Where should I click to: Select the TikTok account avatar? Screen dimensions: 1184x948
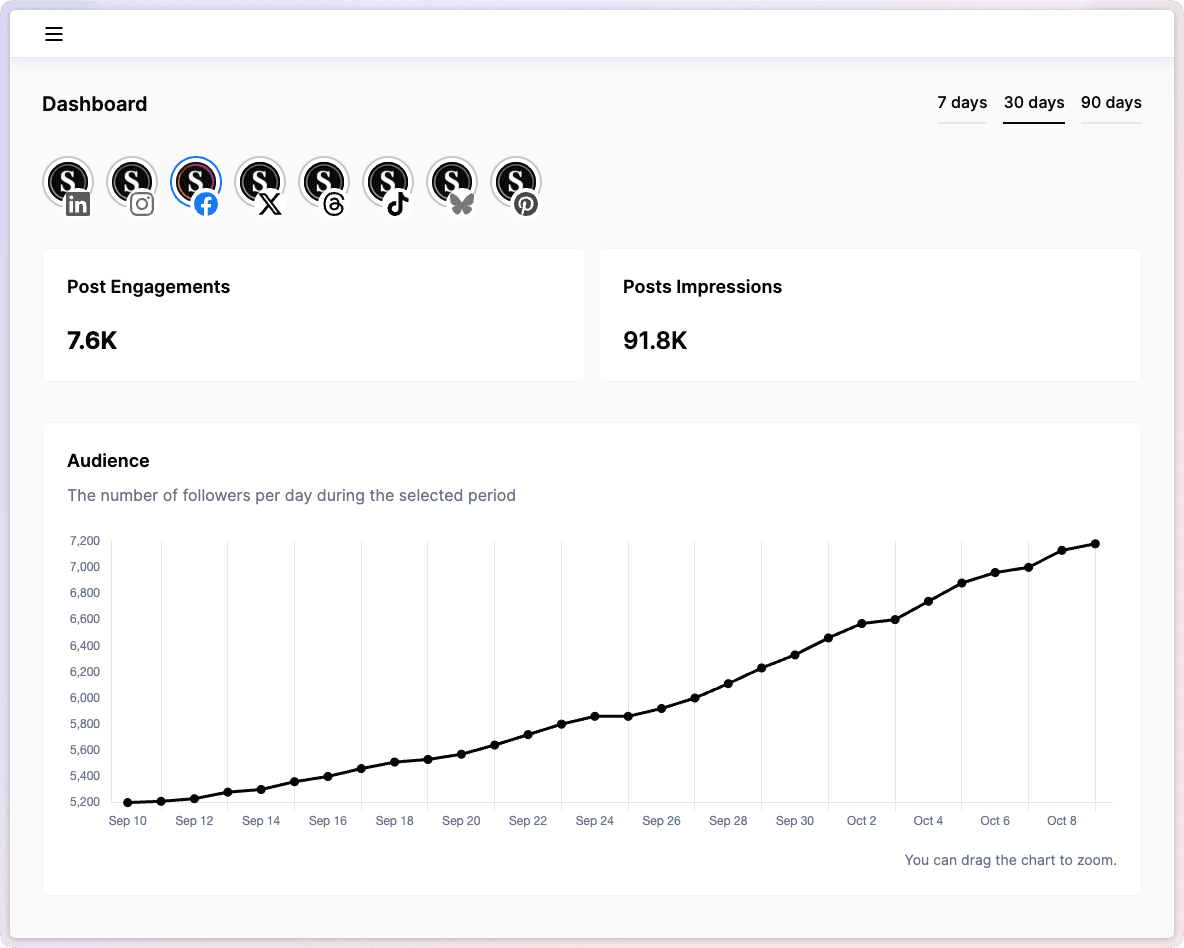coord(388,184)
